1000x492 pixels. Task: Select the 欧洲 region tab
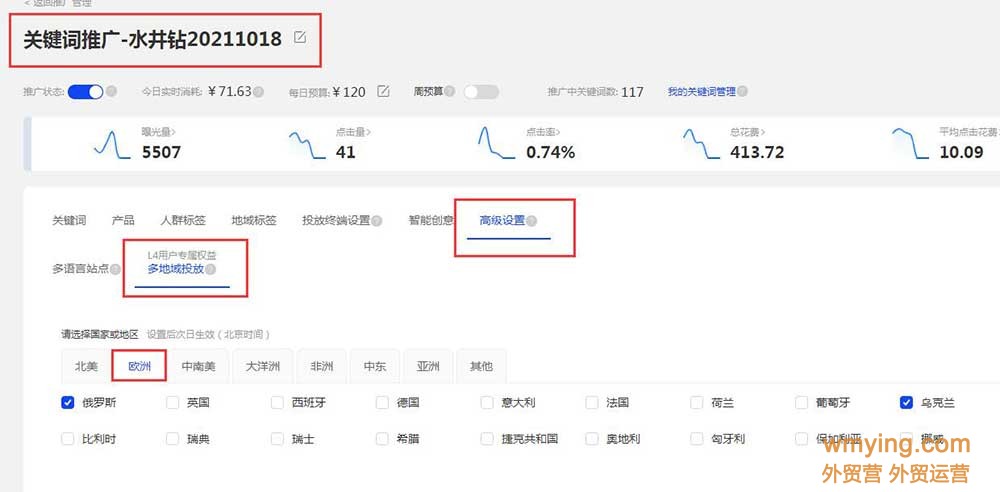[140, 366]
